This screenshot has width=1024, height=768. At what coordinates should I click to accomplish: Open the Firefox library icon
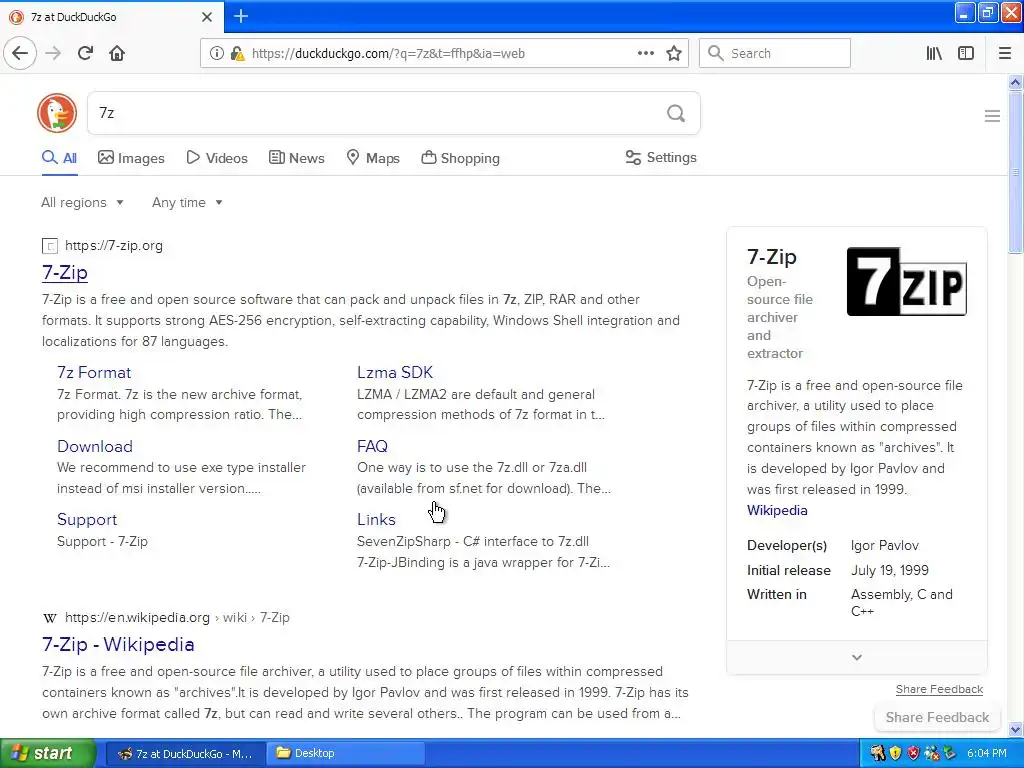[934, 53]
